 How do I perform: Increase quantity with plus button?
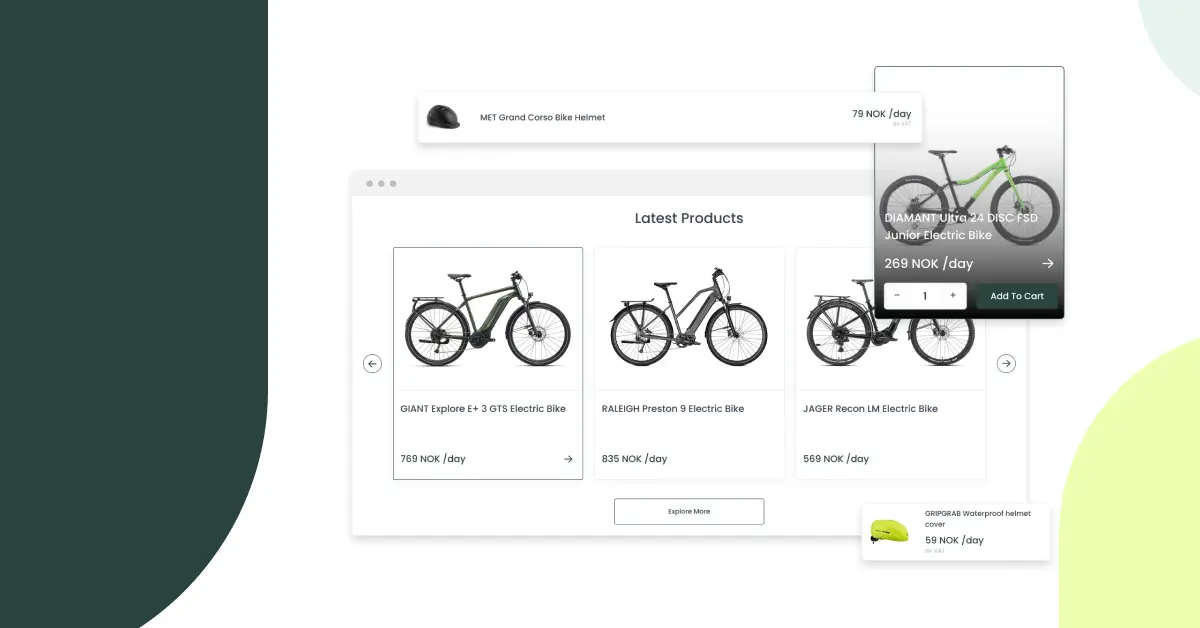click(x=953, y=296)
